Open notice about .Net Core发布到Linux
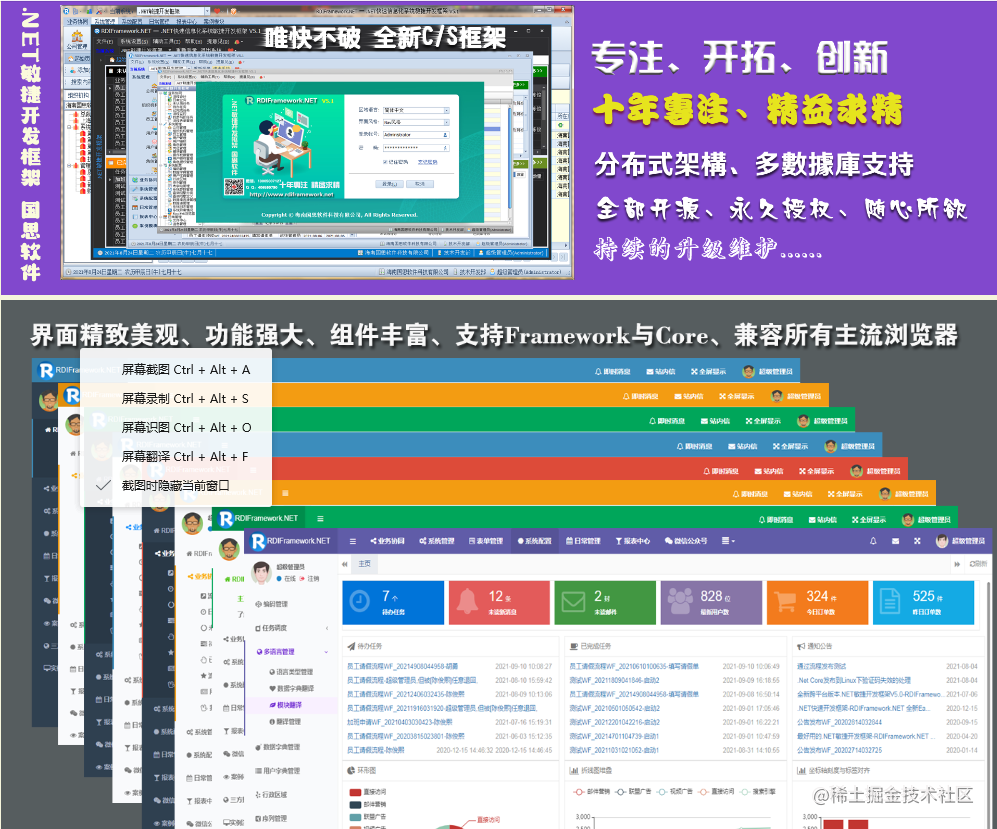Image resolution: width=997 pixels, height=829 pixels. (854, 680)
